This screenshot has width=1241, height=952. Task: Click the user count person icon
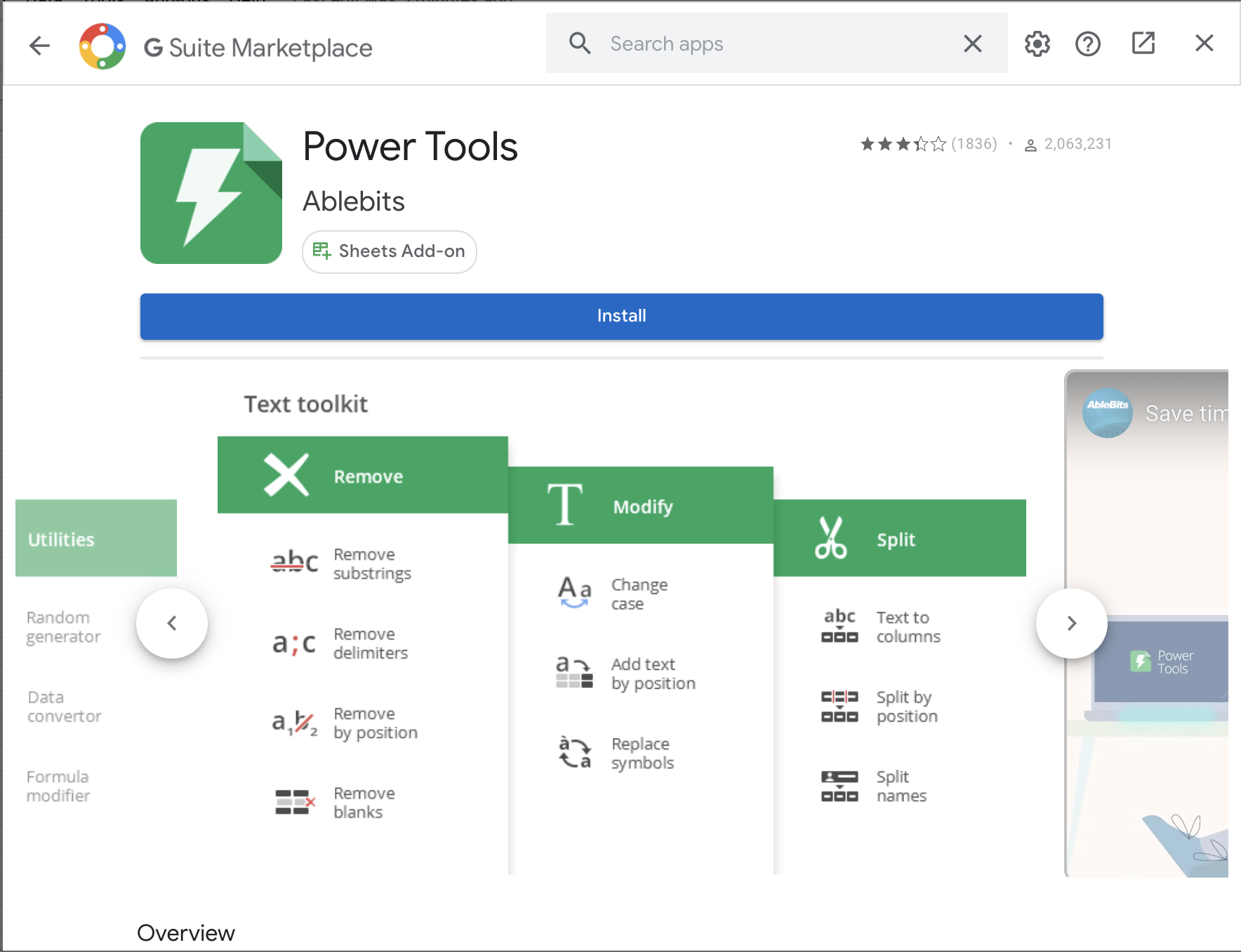tap(1030, 145)
